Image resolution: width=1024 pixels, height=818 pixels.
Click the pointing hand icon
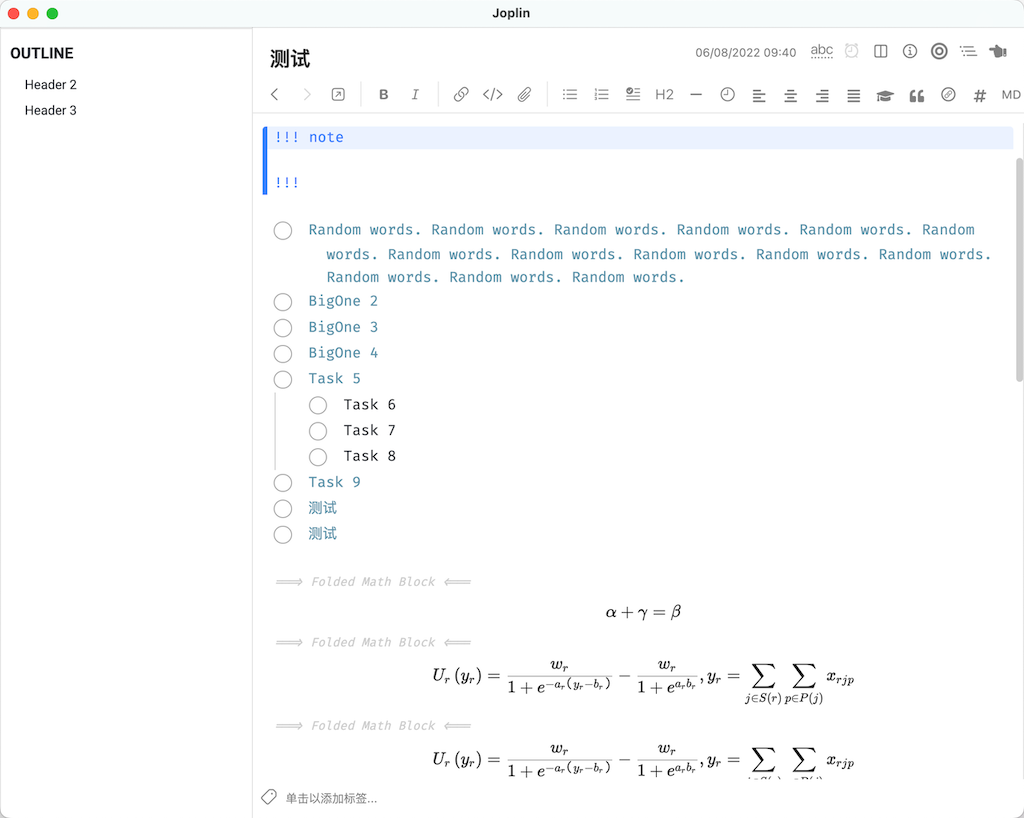[x=998, y=51]
